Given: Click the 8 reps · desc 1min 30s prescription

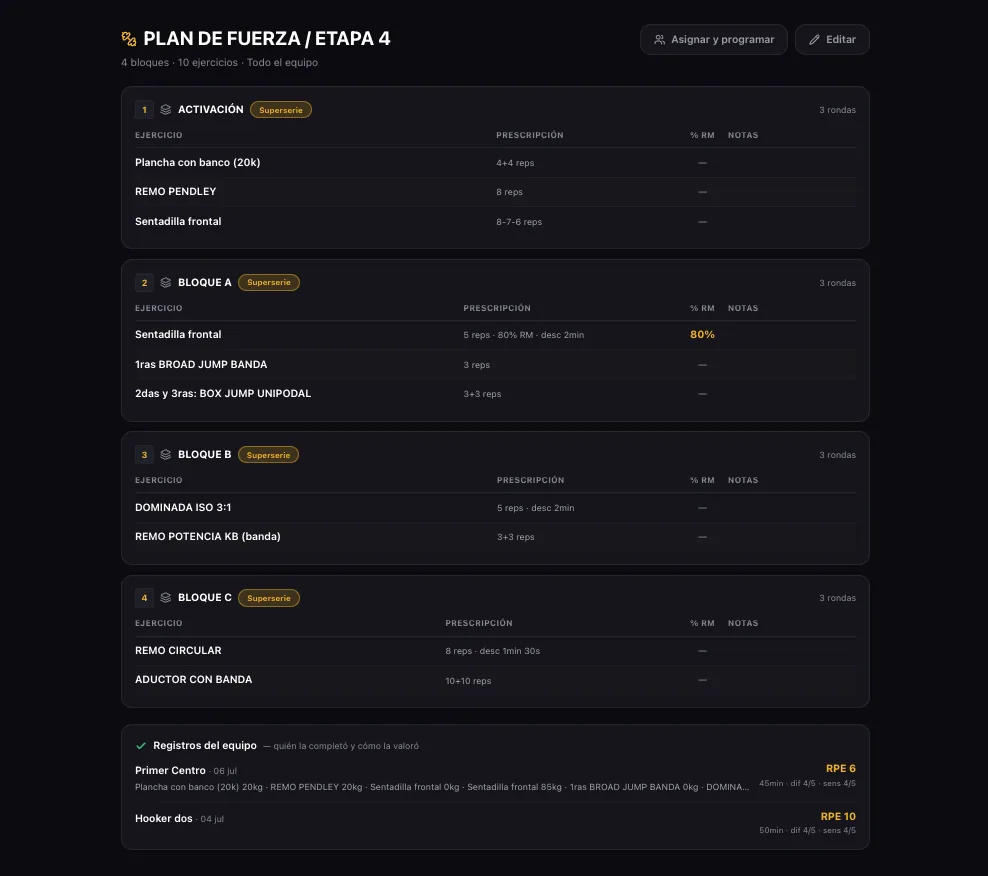Looking at the screenshot, I should tap(493, 651).
